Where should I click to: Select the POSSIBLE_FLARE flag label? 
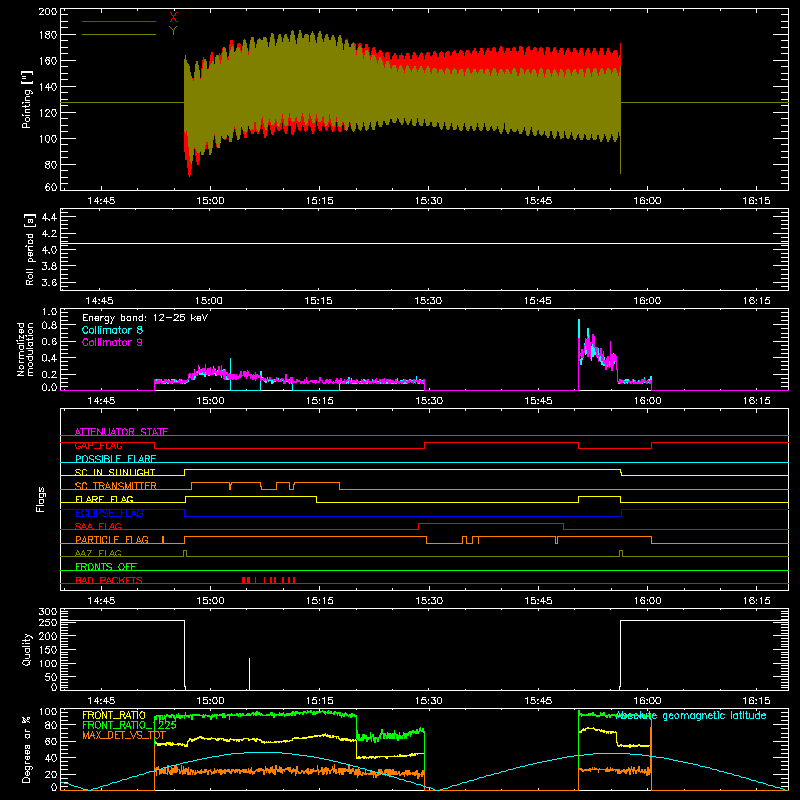(115, 459)
